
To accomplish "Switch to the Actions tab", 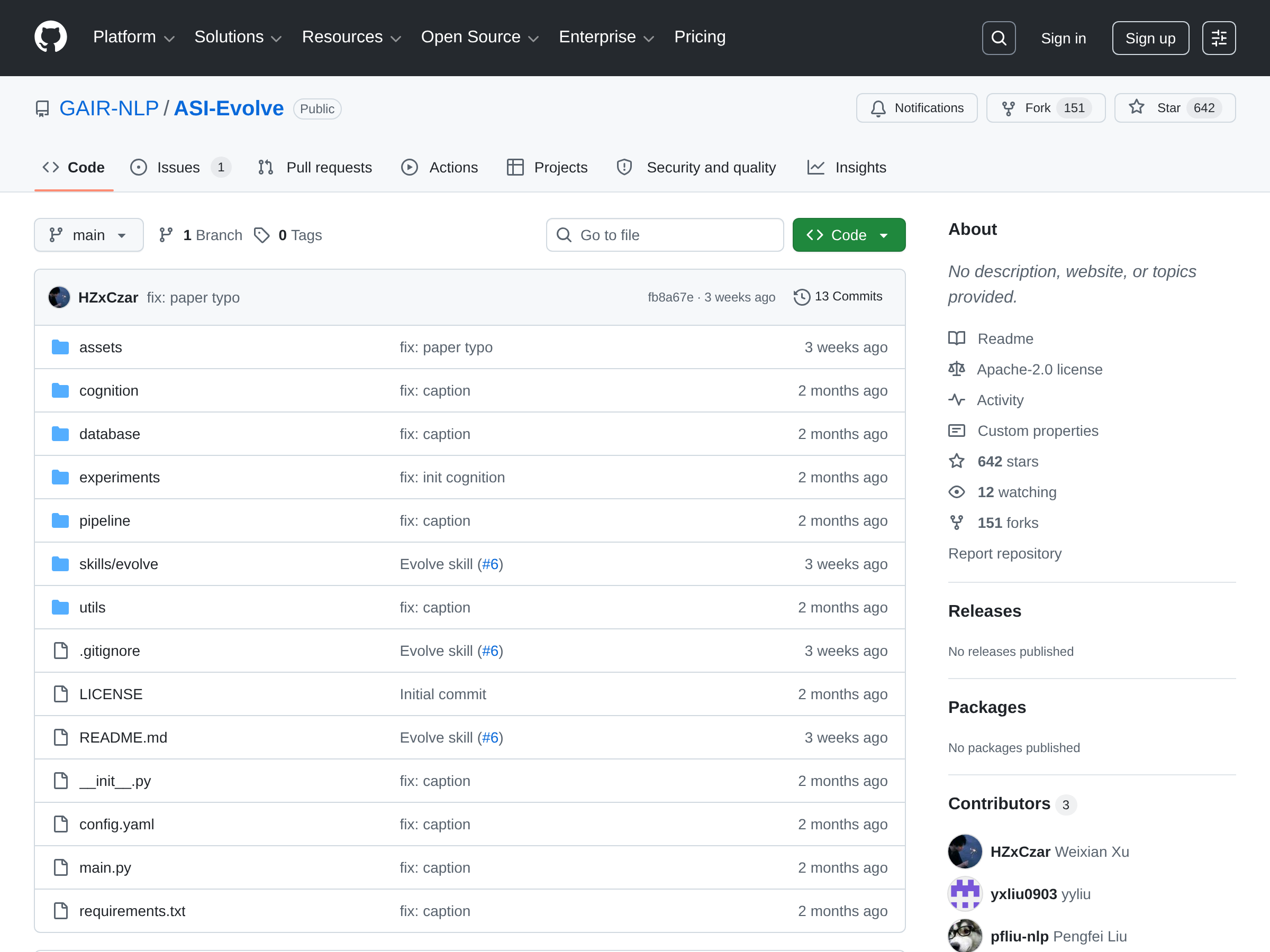I will pyautogui.click(x=440, y=168).
